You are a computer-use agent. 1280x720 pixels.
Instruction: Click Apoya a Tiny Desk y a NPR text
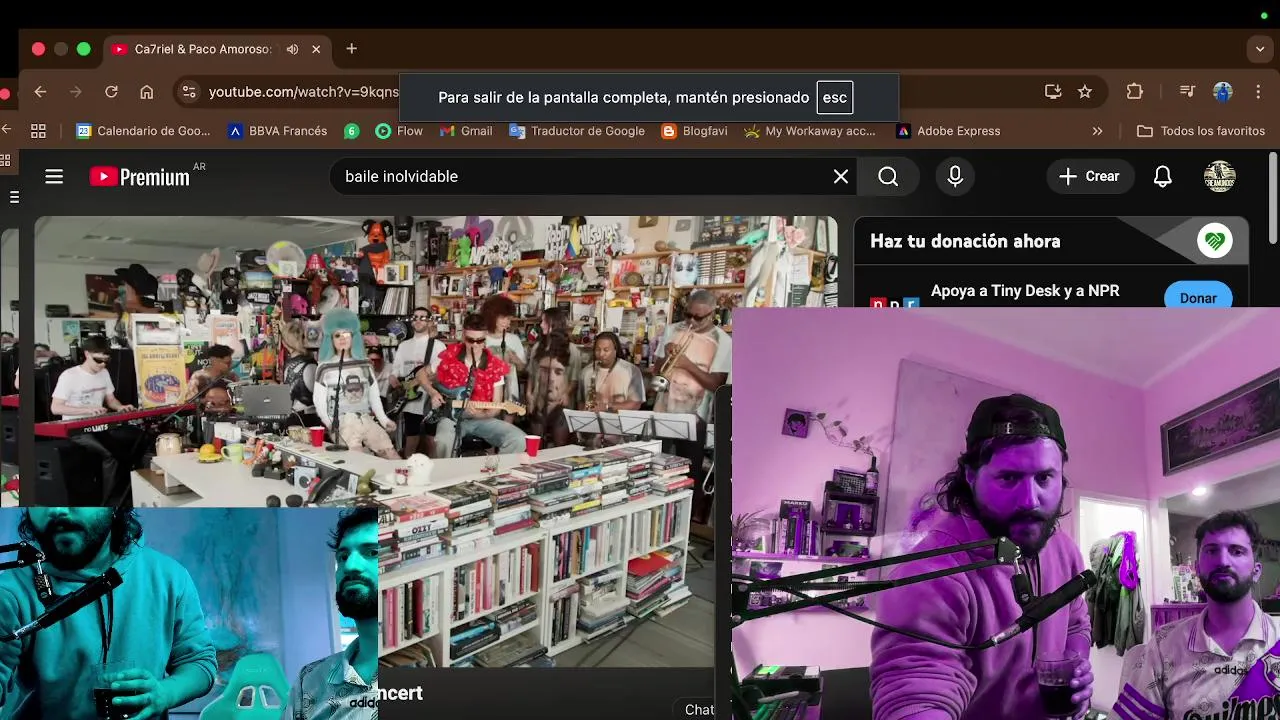pos(1025,291)
